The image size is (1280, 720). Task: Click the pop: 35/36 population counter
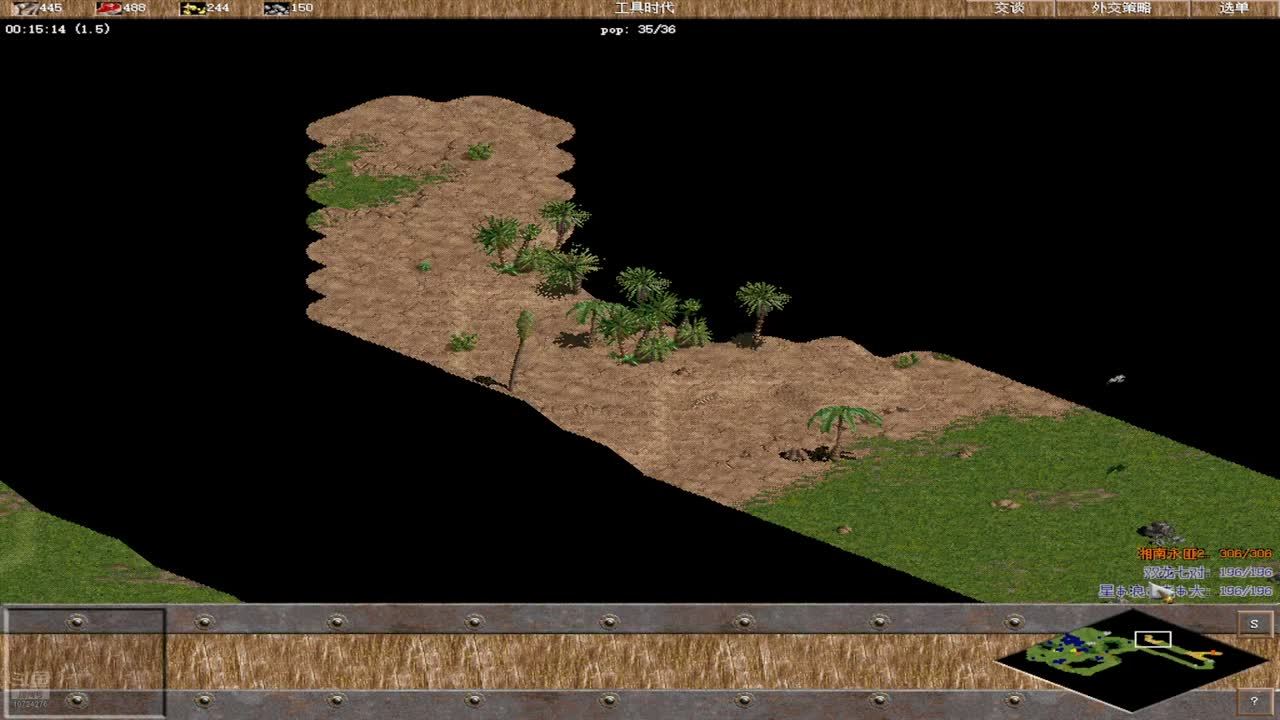pos(637,30)
